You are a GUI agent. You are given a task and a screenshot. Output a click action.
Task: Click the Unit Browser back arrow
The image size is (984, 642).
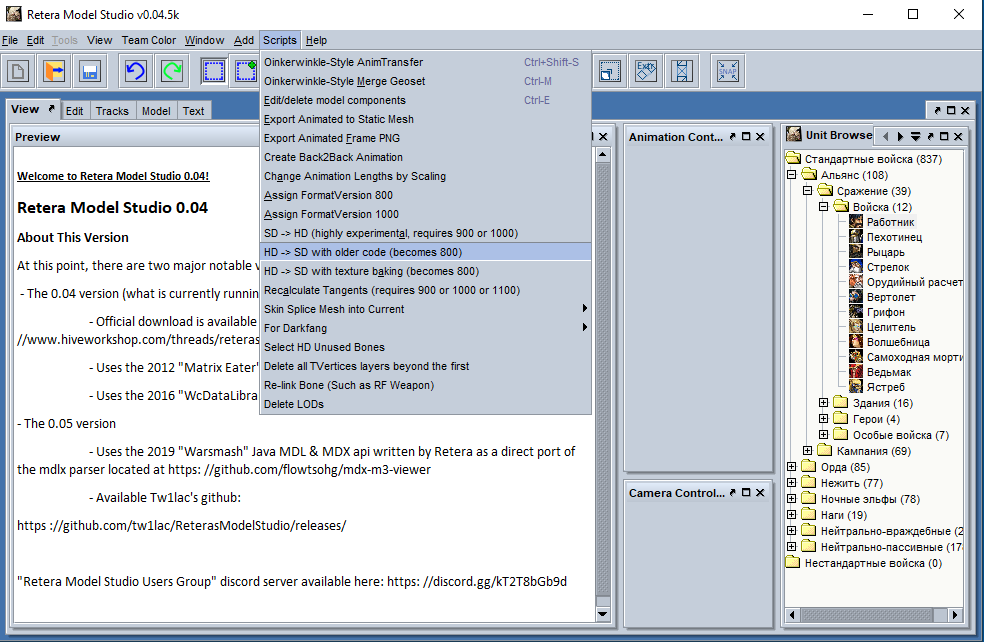[x=885, y=136]
